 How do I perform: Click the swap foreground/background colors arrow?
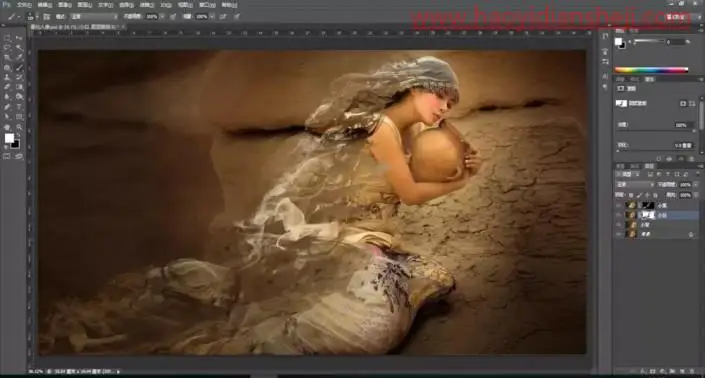tap(18, 135)
